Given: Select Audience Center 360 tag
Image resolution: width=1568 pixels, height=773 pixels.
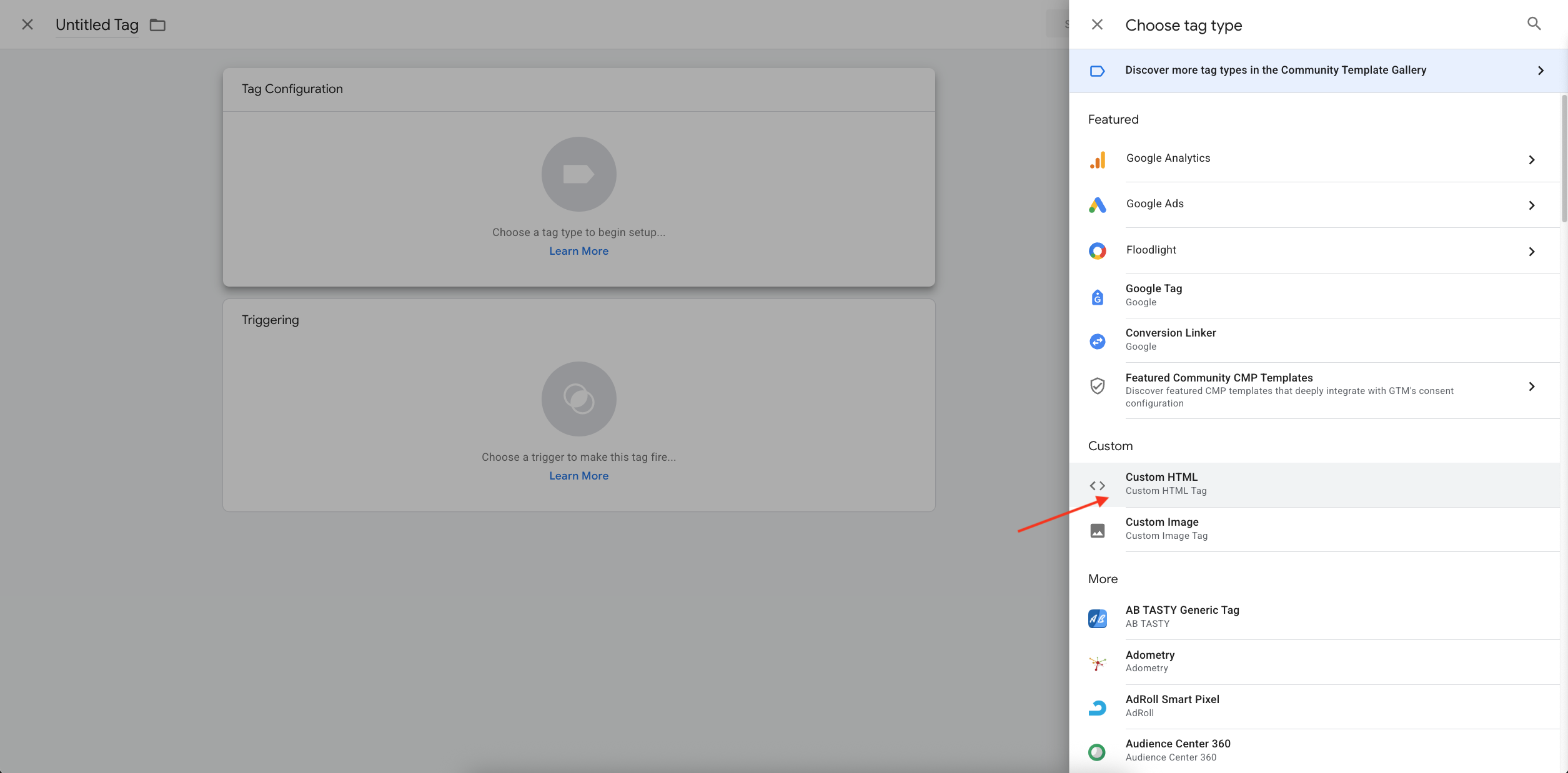Looking at the screenshot, I should click(x=1314, y=751).
